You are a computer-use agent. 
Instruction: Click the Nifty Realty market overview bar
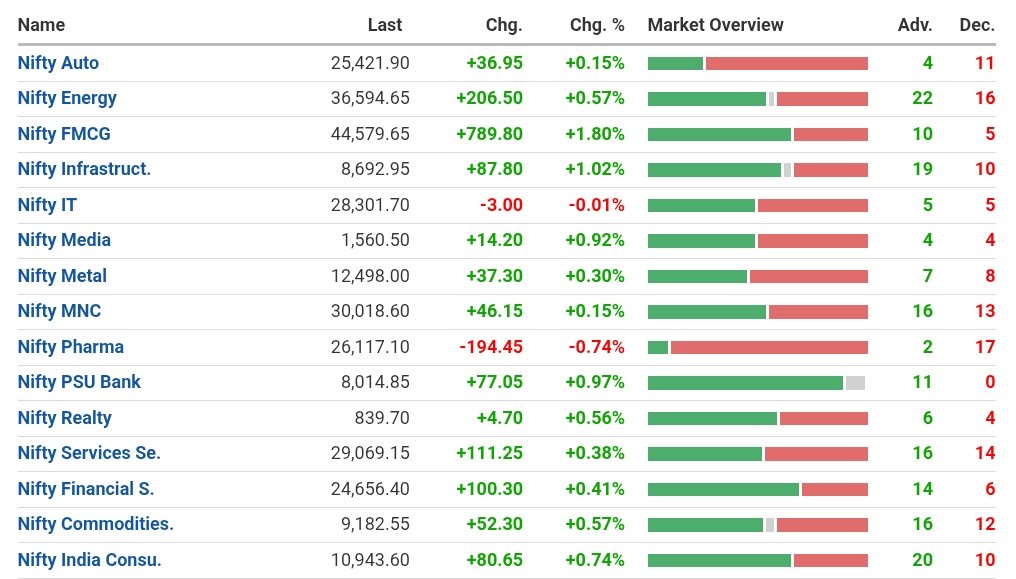pos(757,418)
